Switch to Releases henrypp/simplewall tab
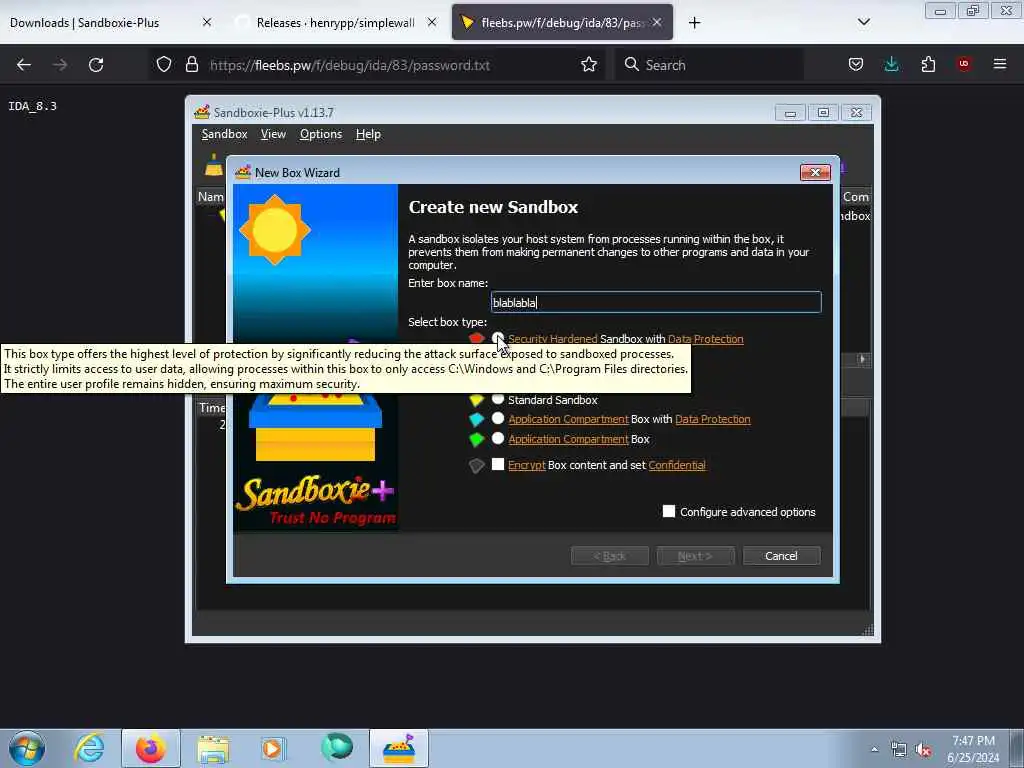Screen dimensions: 1024x768 (x=335, y=23)
